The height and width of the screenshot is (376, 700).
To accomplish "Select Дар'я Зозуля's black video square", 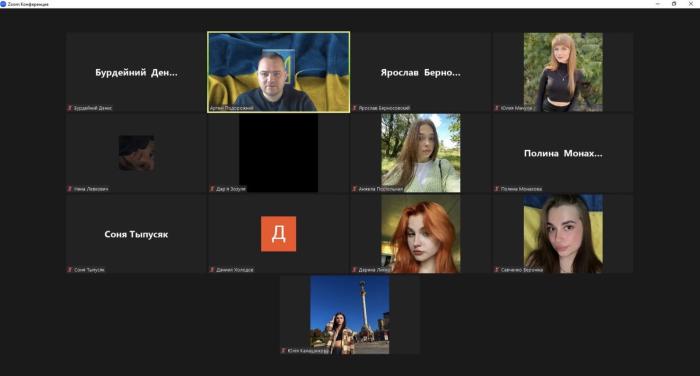I will (279, 153).
